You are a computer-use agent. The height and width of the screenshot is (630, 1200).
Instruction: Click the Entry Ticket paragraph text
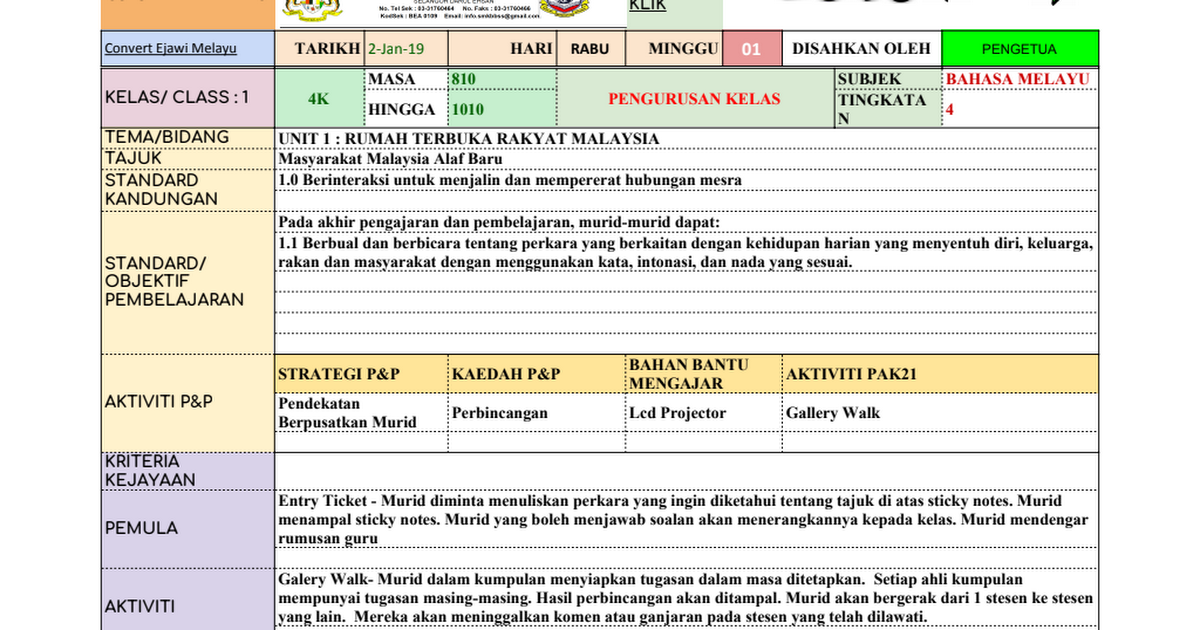point(684,520)
